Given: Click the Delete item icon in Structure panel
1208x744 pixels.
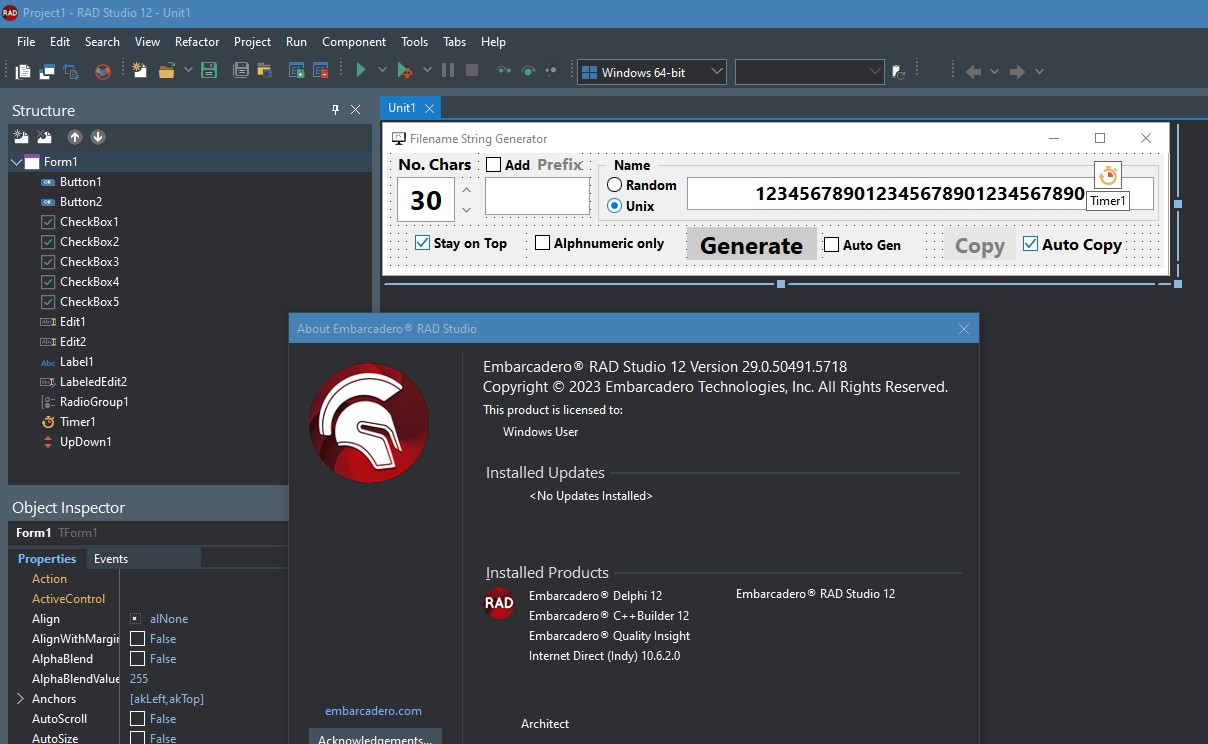Looking at the screenshot, I should (44, 137).
